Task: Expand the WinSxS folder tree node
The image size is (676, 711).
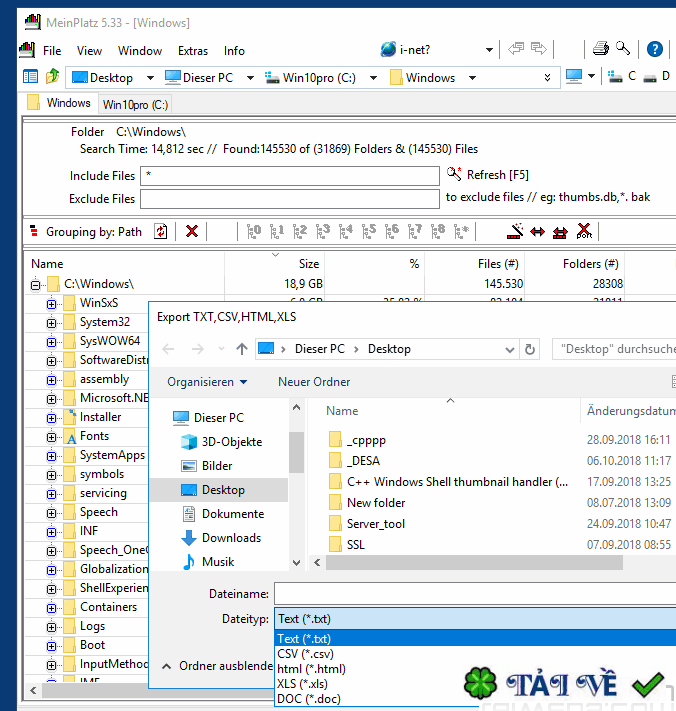Action: point(52,303)
